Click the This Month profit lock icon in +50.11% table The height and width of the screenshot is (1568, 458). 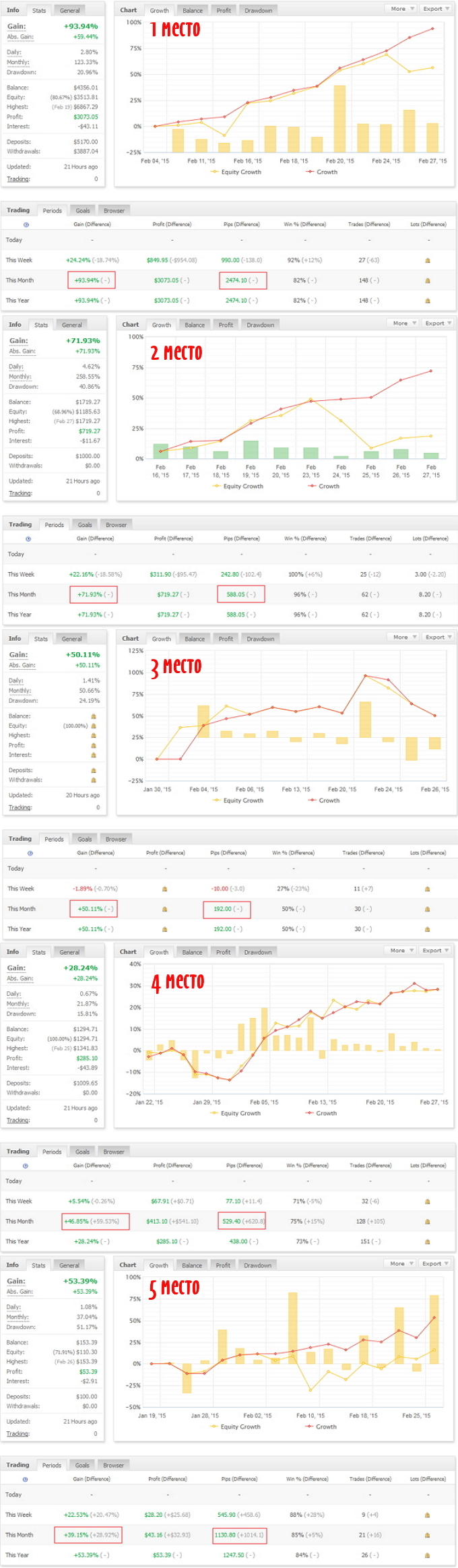[165, 909]
